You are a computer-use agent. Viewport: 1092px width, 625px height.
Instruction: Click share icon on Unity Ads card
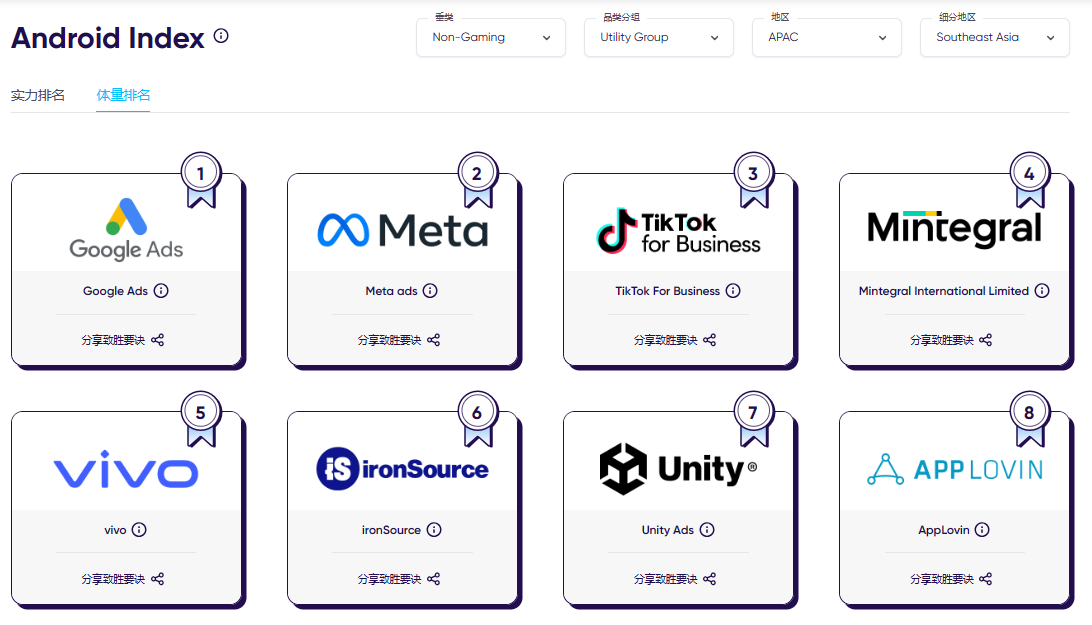pyautogui.click(x=710, y=579)
